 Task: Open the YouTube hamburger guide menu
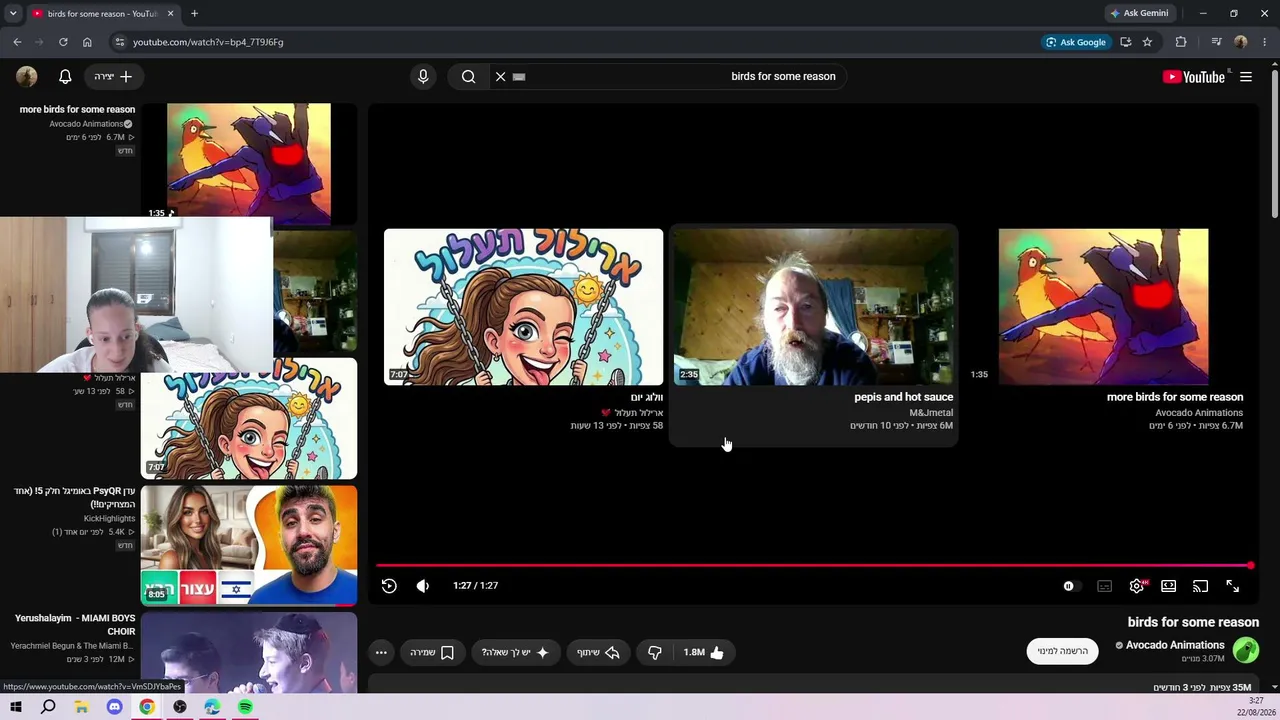(1246, 76)
